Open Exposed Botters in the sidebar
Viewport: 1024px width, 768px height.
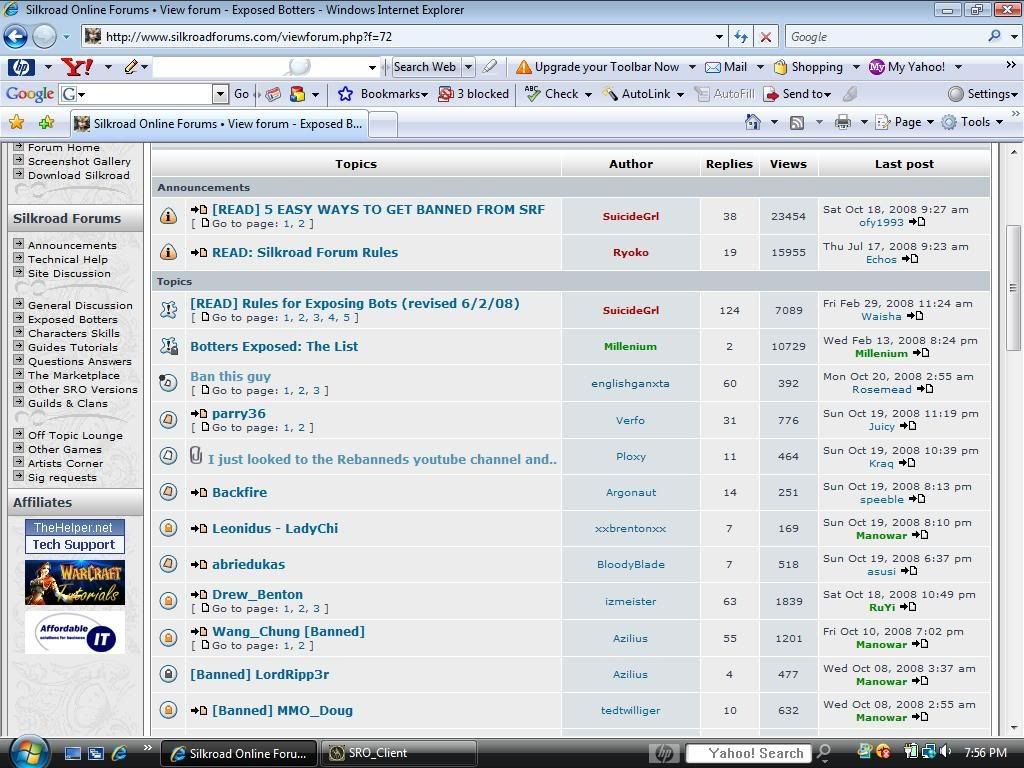(73, 319)
